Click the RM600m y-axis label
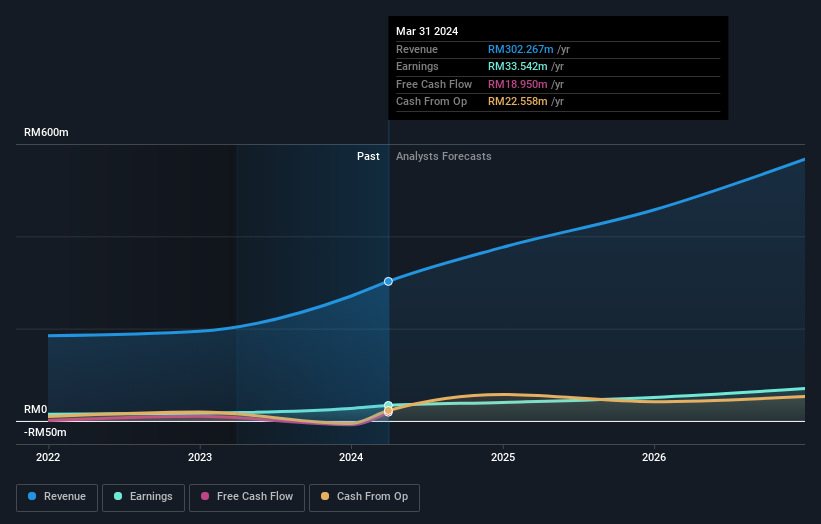Viewport: 821px width, 524px height. click(x=46, y=132)
